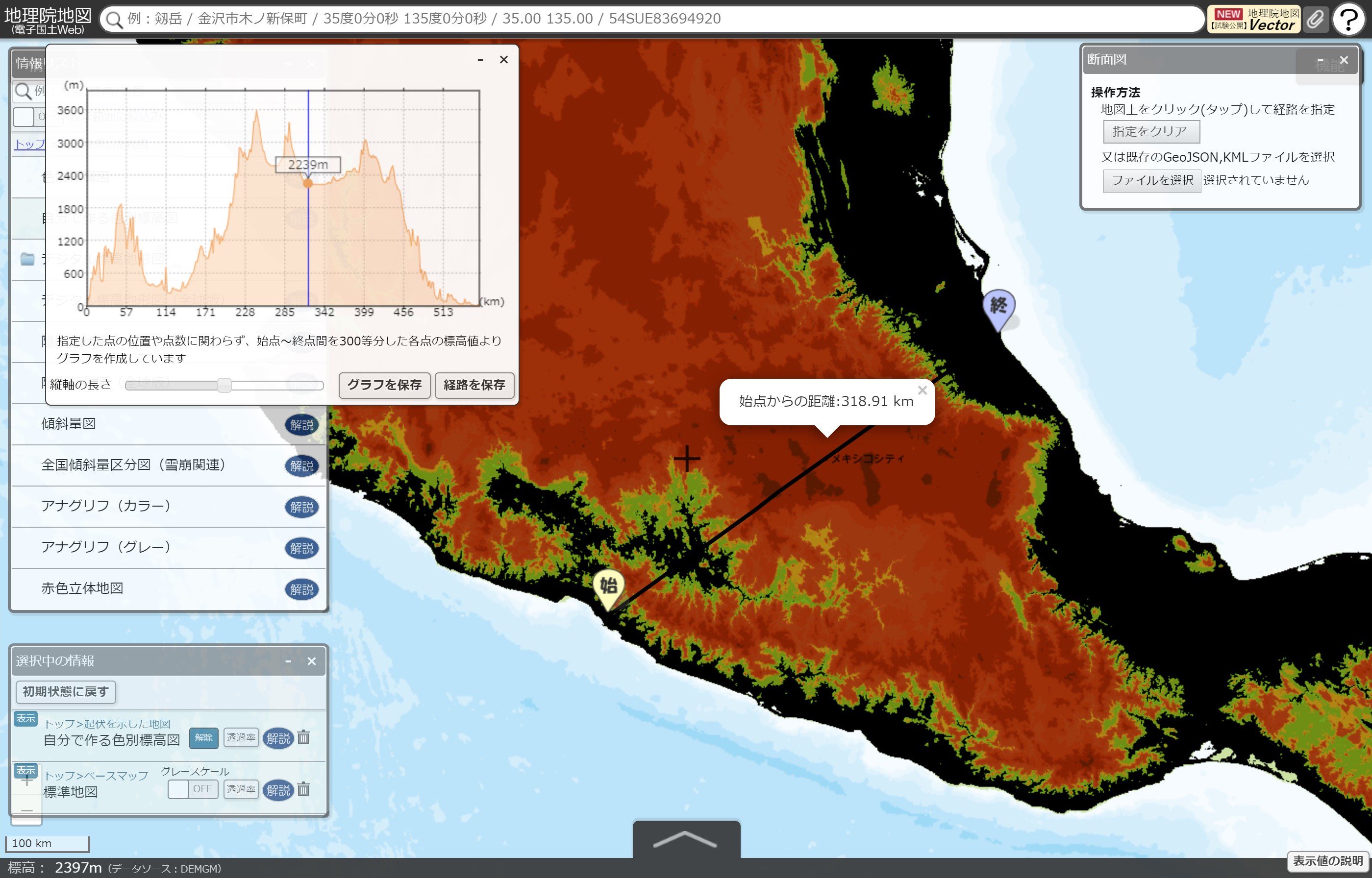Viewport: 1372px width, 878px height.
Task: Open 解説 for 傾斜量図 layer
Action: click(x=301, y=425)
